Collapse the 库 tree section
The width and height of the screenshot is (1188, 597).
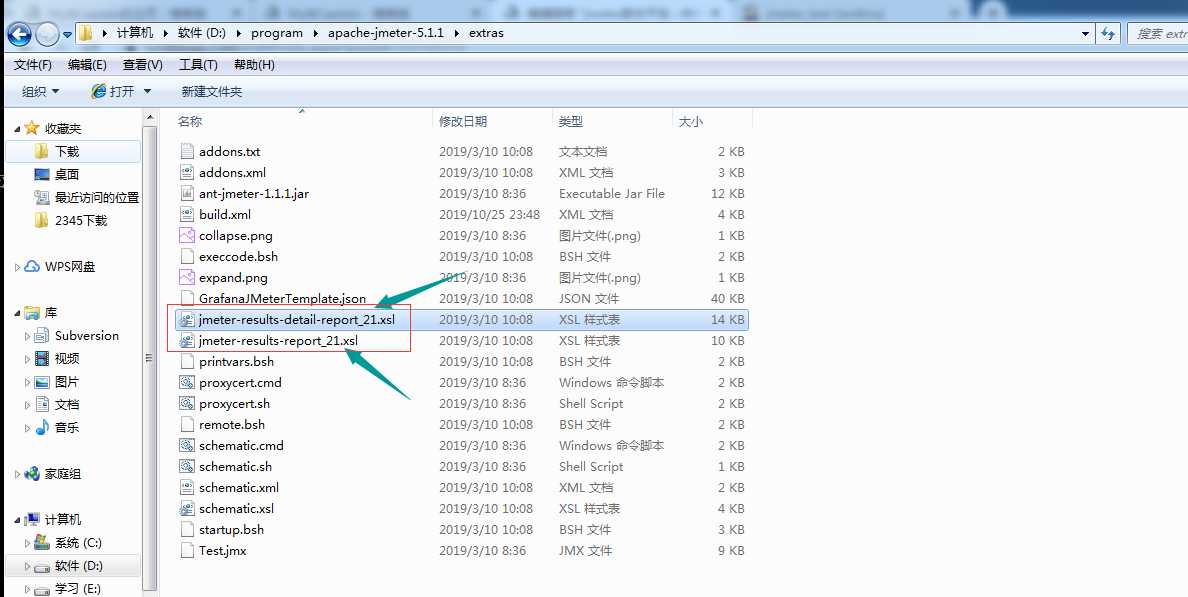point(17,313)
